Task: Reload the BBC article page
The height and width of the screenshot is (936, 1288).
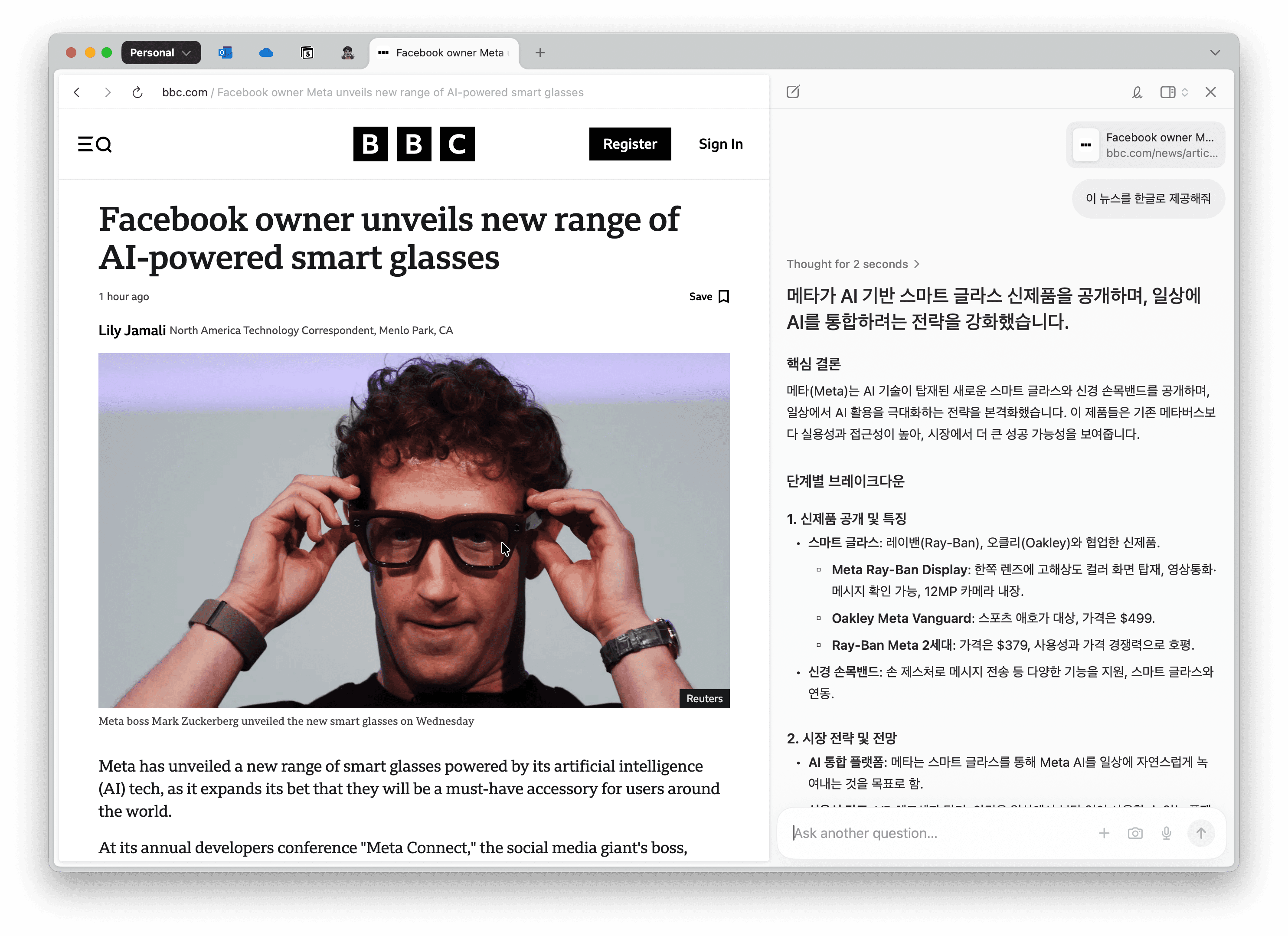Action: 137,92
